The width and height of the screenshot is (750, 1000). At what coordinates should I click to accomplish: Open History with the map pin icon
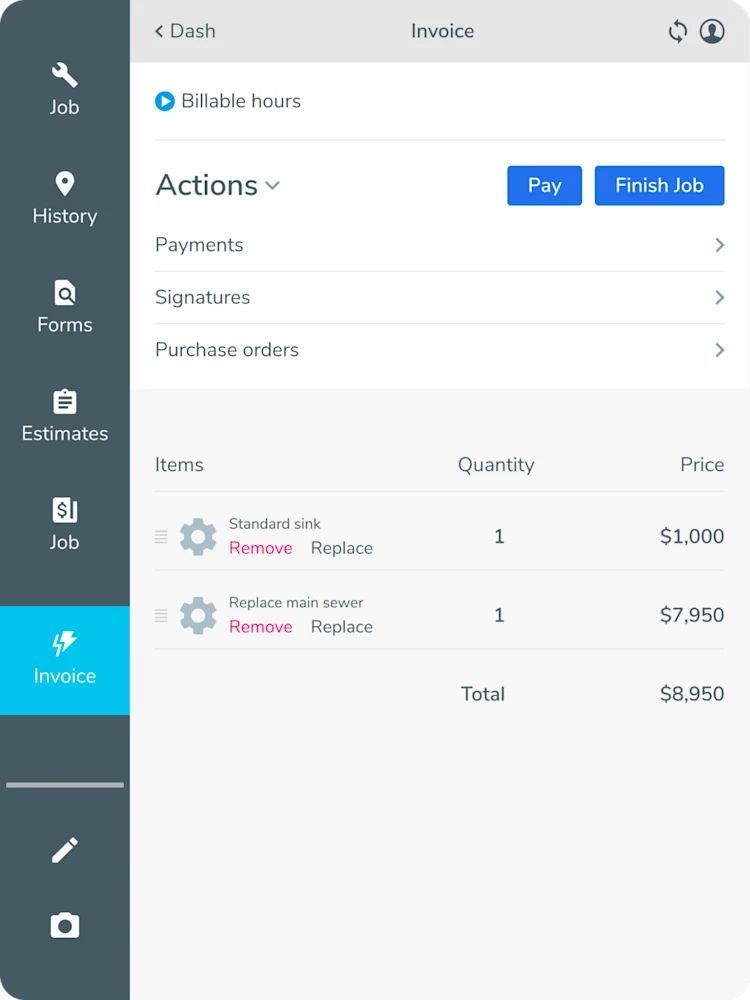64,198
